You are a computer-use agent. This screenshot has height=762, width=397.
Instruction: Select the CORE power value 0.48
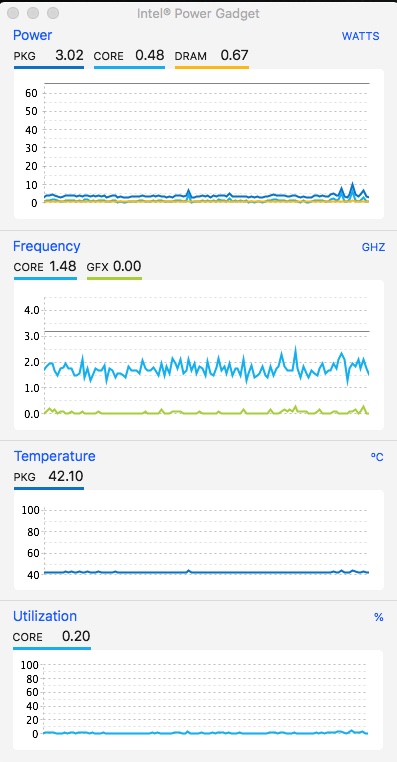pos(150,55)
